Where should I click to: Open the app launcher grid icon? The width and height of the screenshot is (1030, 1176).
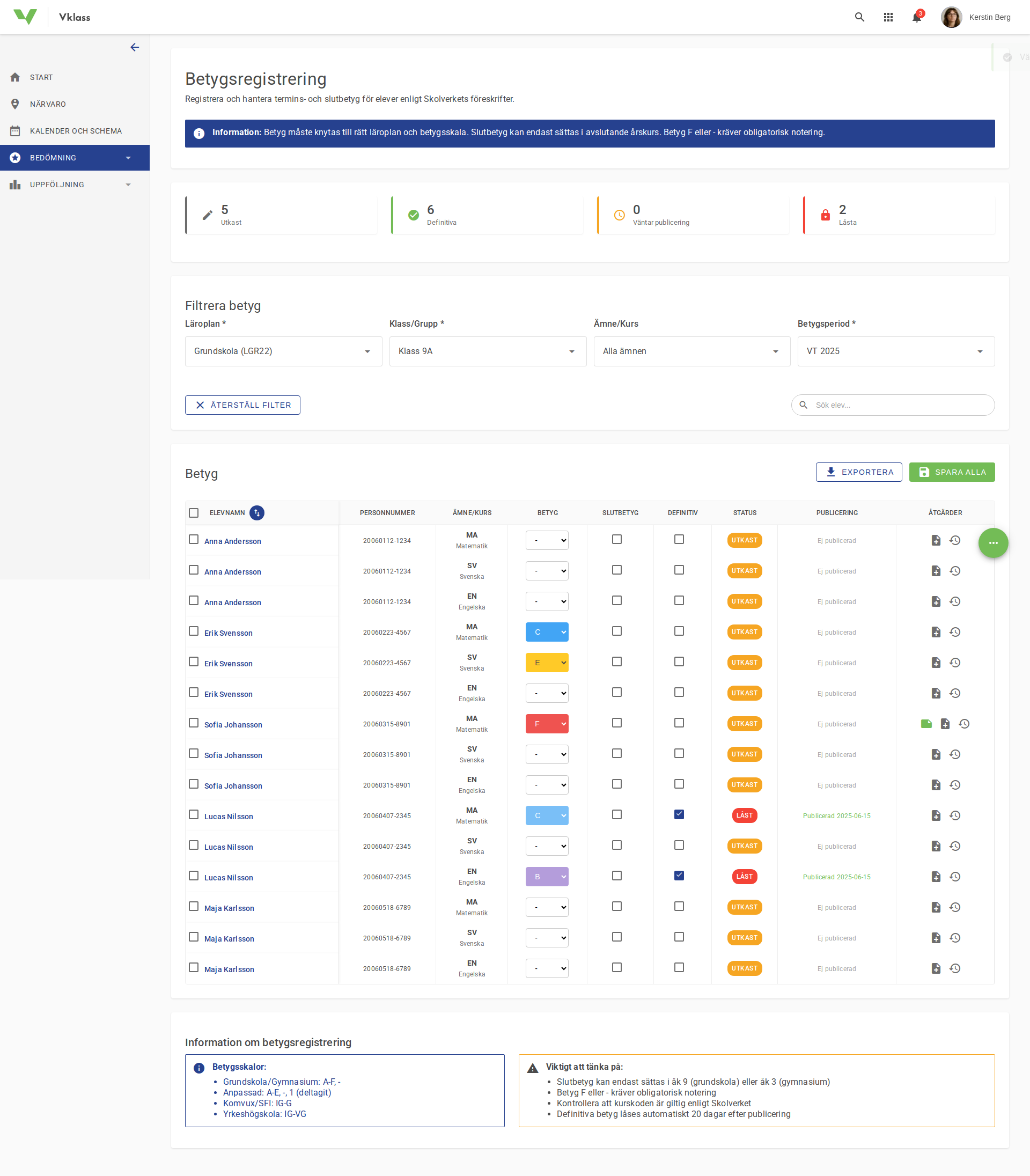click(x=888, y=17)
